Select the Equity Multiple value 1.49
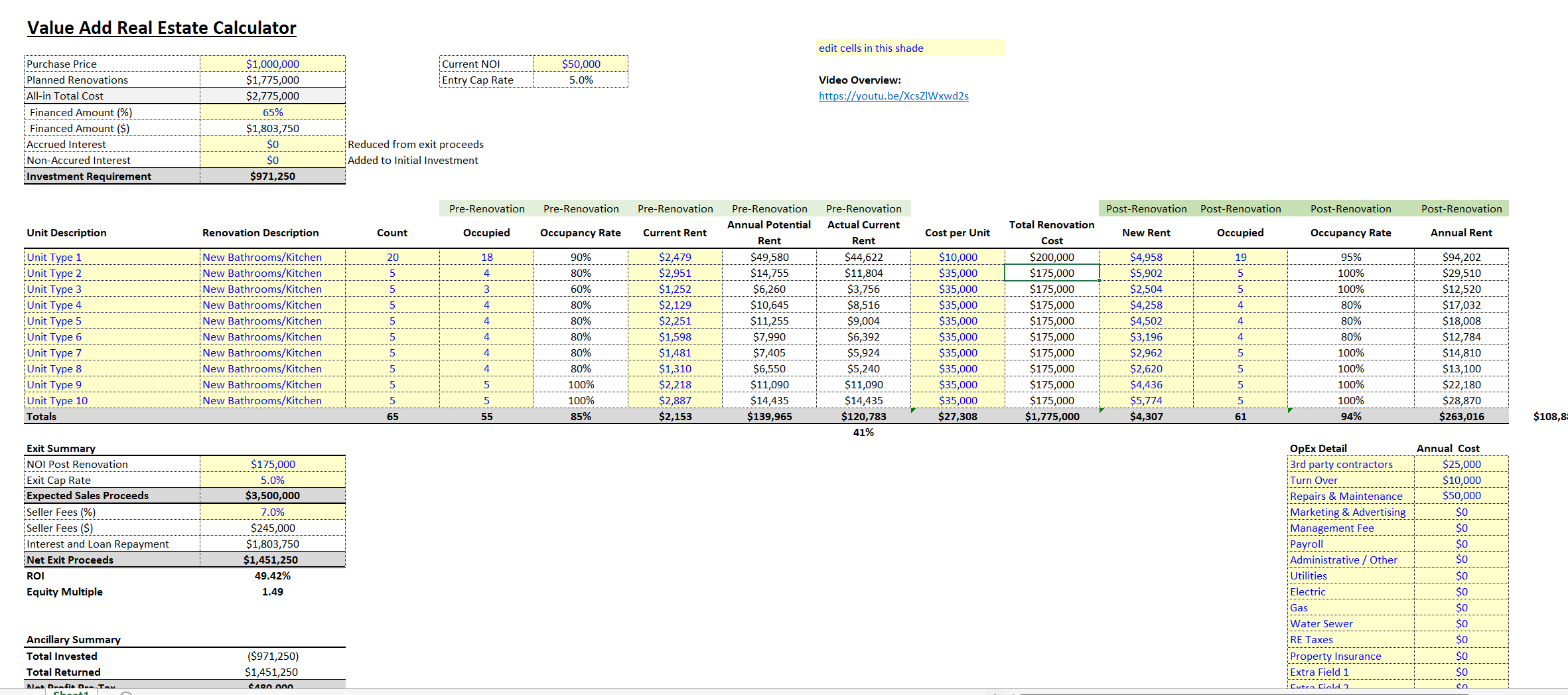The height and width of the screenshot is (695, 1568). click(273, 591)
